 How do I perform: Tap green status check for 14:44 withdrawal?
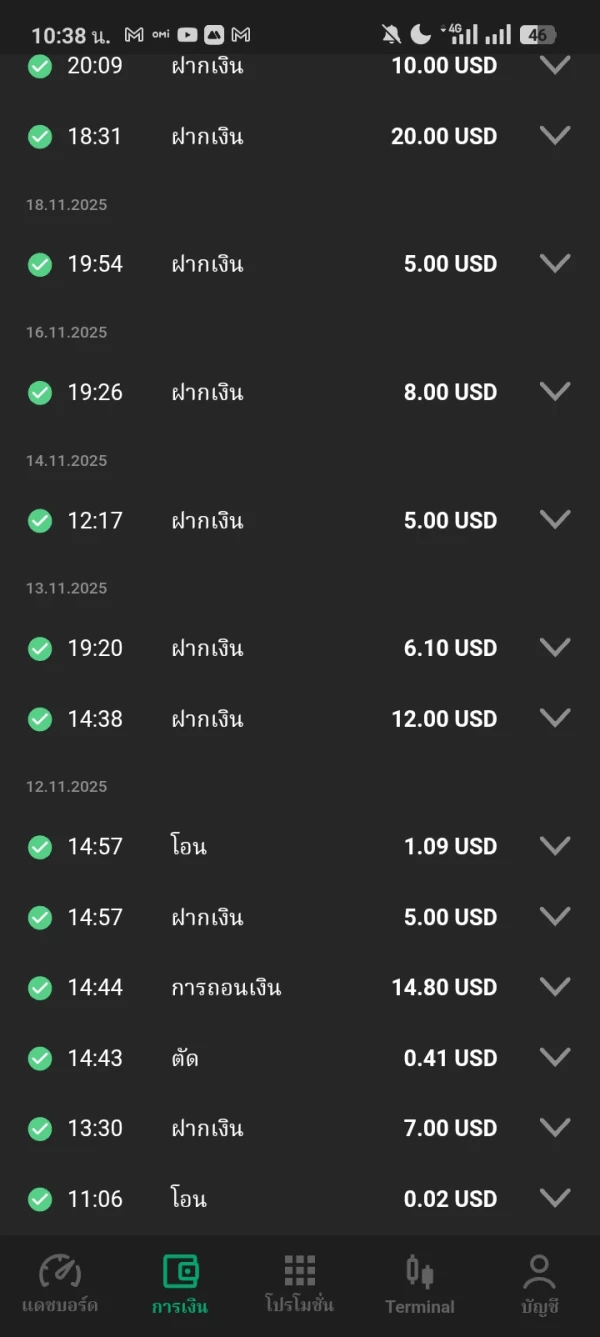point(40,988)
